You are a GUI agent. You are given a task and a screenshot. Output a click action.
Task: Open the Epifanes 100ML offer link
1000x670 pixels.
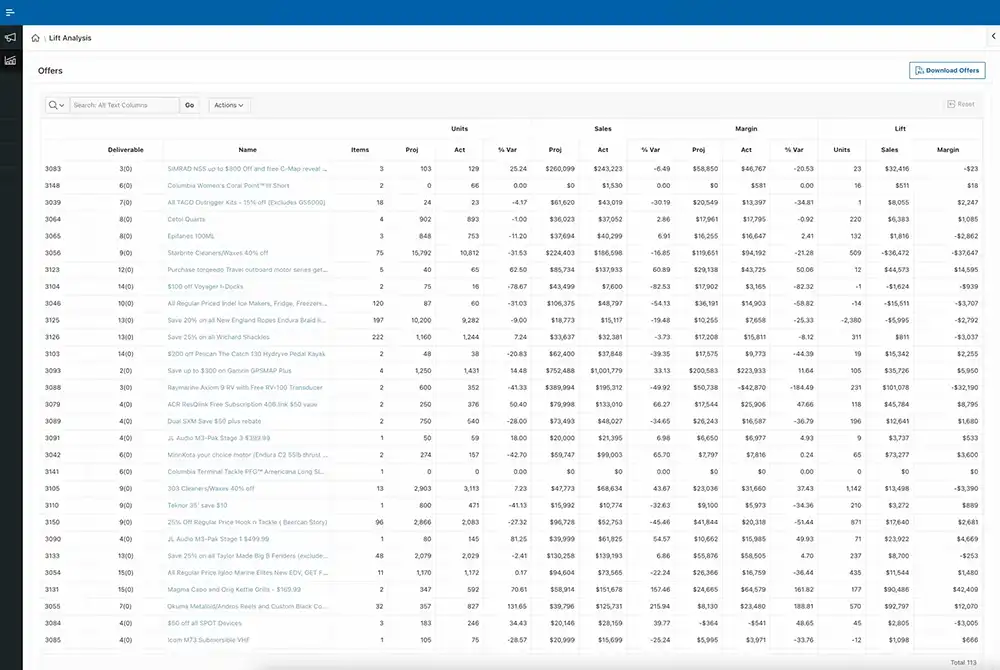click(191, 236)
